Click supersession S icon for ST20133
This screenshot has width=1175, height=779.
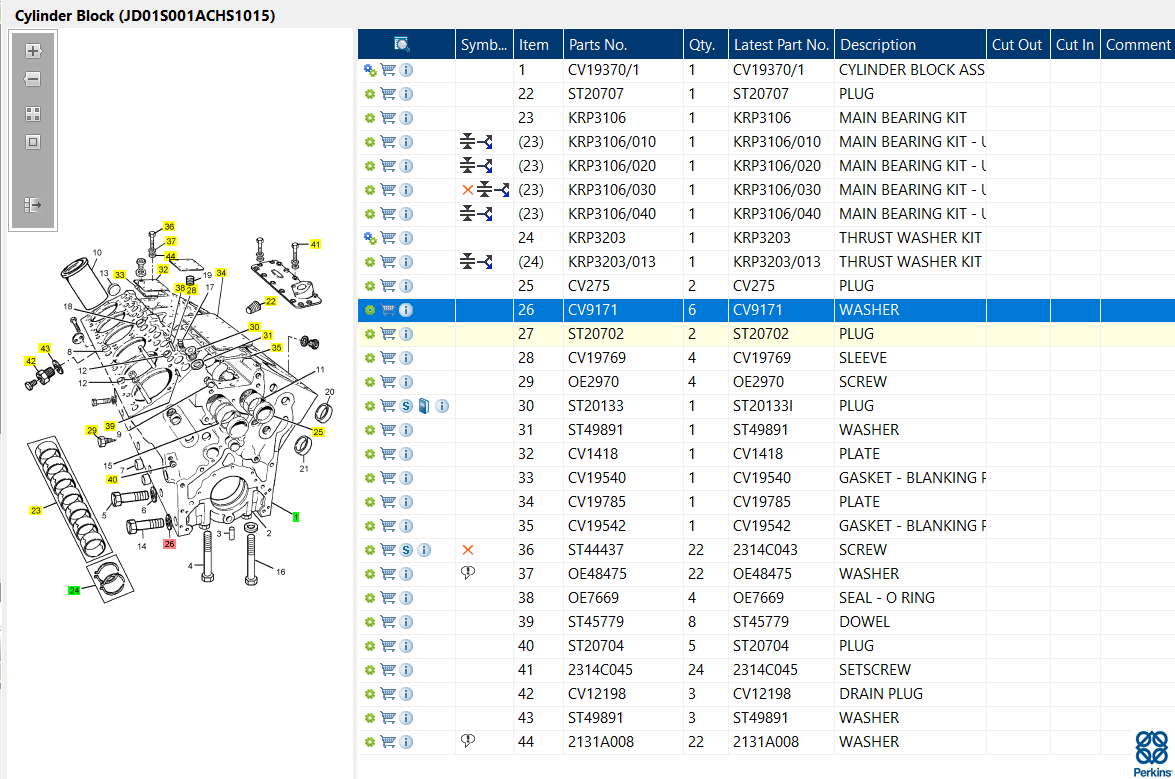[x=406, y=406]
